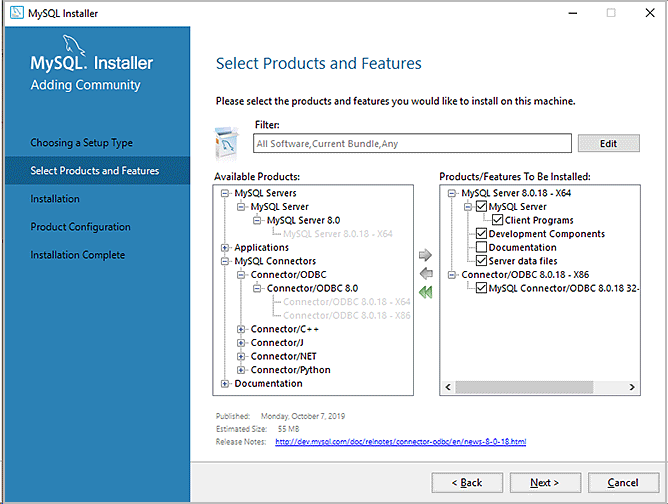The width and height of the screenshot is (668, 504).
Task: Click the Estimated Size value 55 MB
Action: (288, 429)
